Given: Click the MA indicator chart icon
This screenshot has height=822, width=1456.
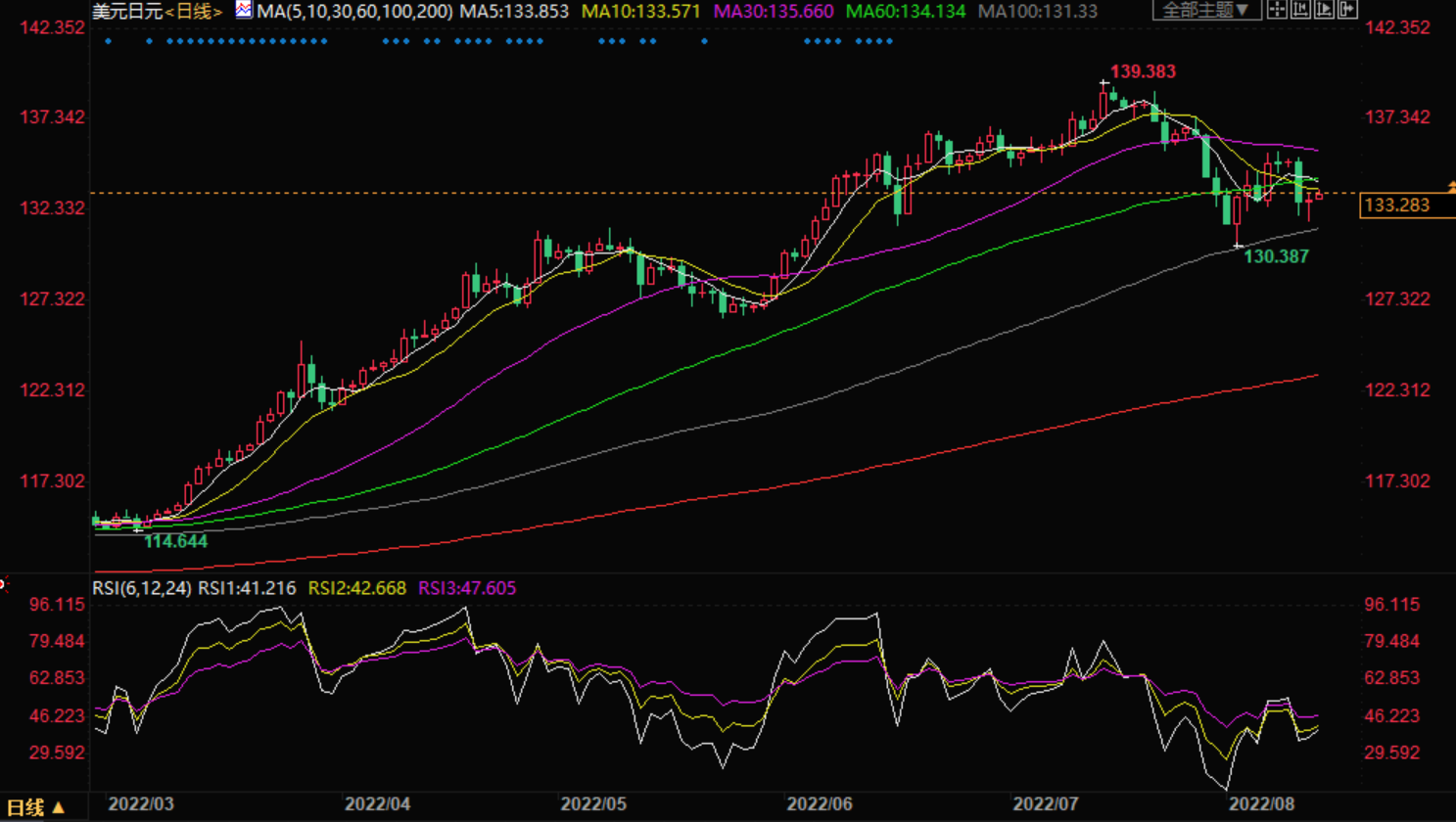Looking at the screenshot, I should tap(243, 10).
